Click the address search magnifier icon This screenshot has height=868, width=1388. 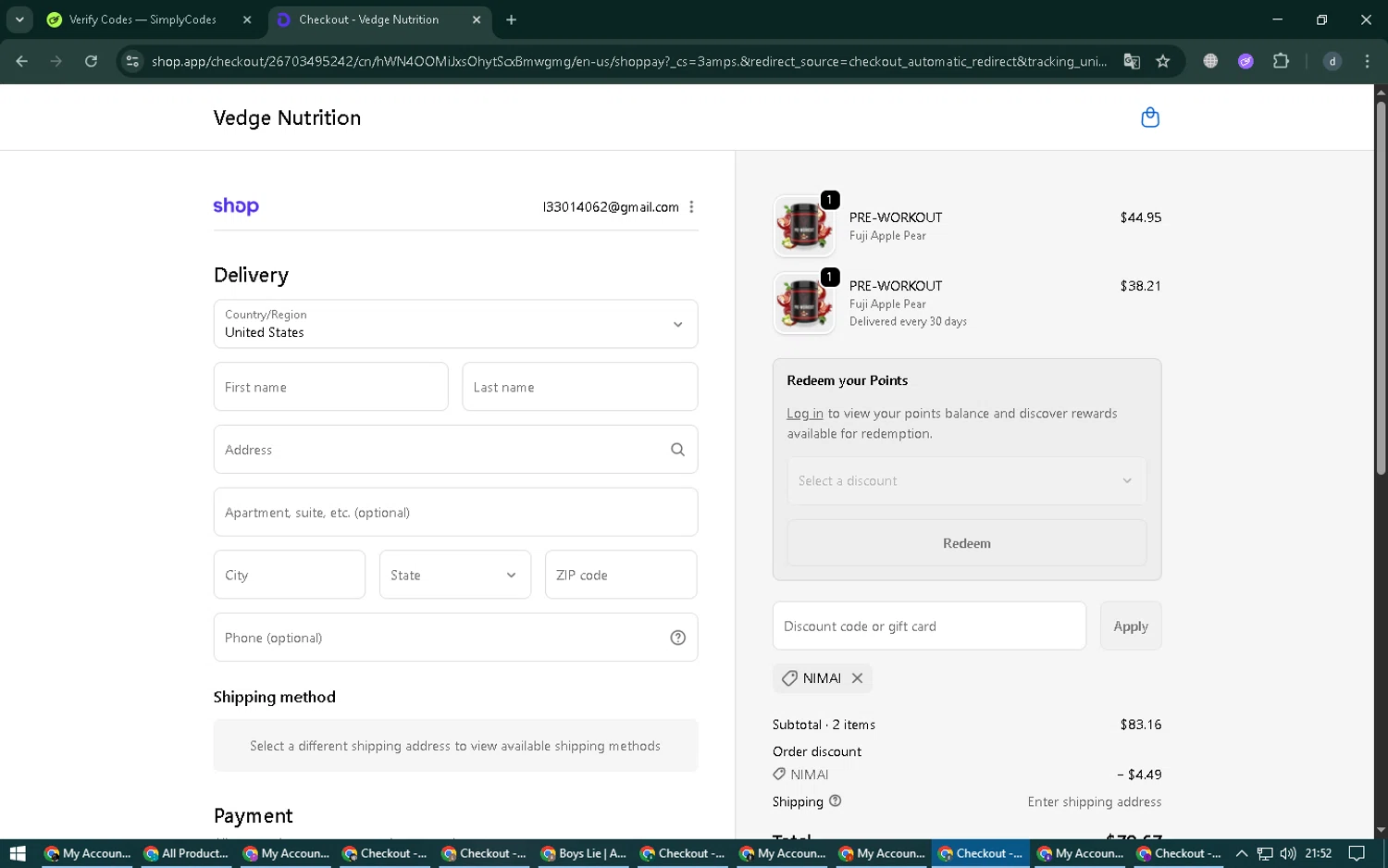pyautogui.click(x=677, y=450)
